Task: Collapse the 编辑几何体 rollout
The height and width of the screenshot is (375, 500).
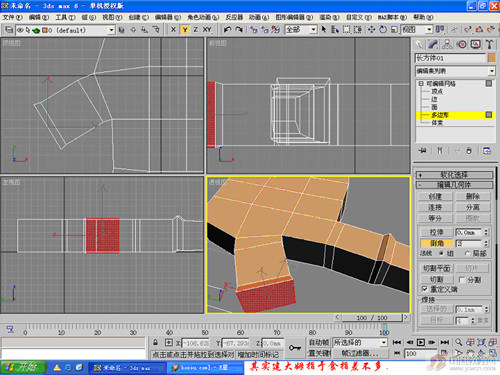Action: tap(454, 185)
